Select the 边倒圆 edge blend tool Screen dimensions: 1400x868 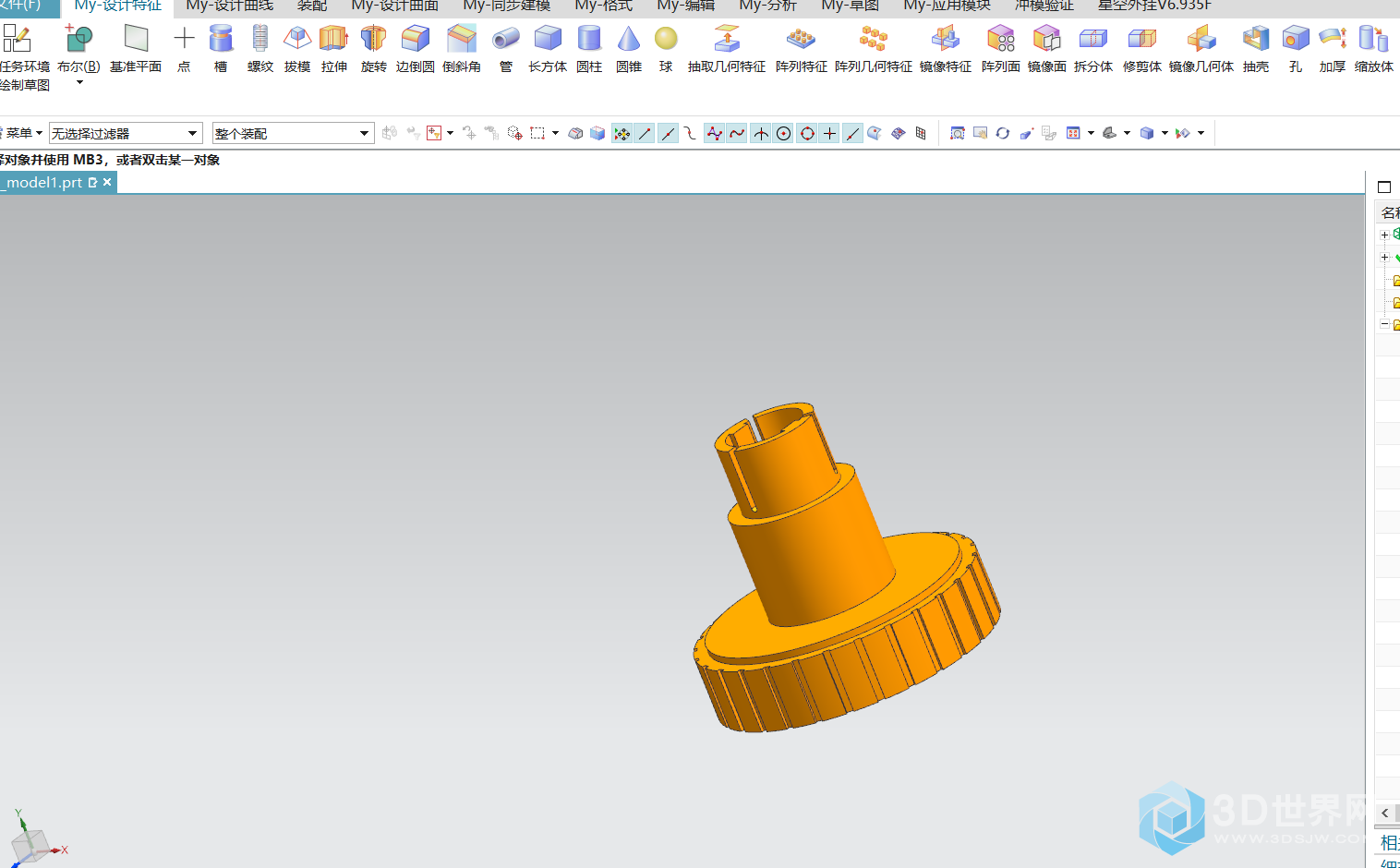[x=416, y=49]
